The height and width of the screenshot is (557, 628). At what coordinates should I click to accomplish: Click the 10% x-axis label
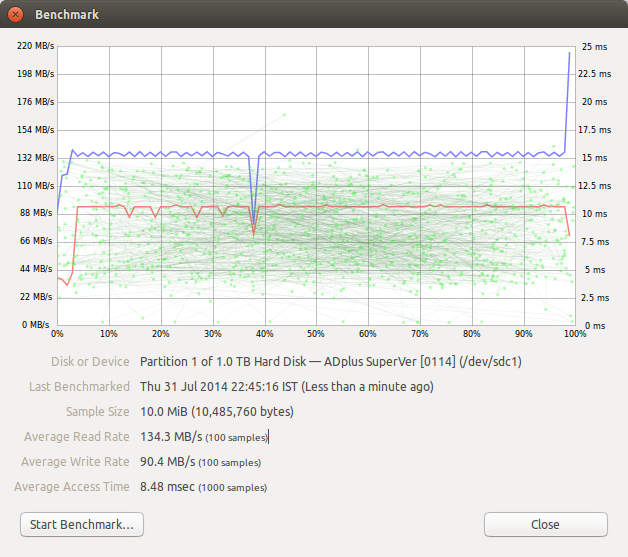pyautogui.click(x=109, y=334)
